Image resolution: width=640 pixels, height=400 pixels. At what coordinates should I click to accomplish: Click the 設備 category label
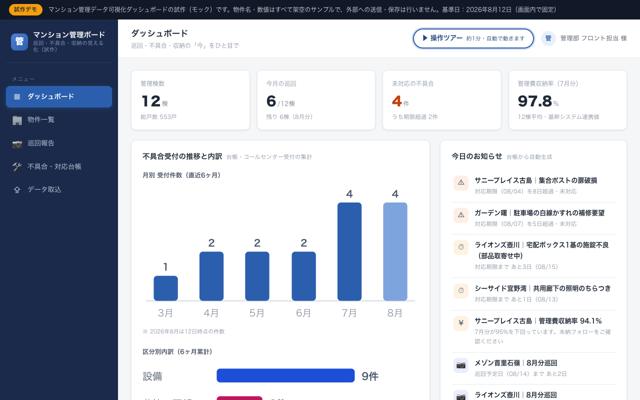coord(152,376)
